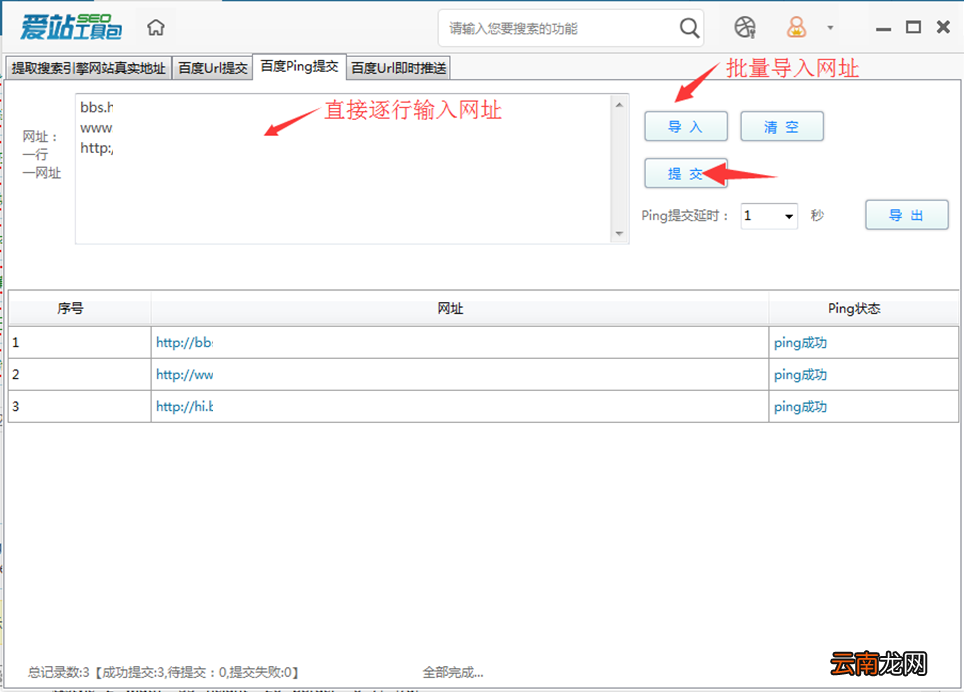Click the 提交 submit button
Screen dimensions: 964x692
click(685, 174)
